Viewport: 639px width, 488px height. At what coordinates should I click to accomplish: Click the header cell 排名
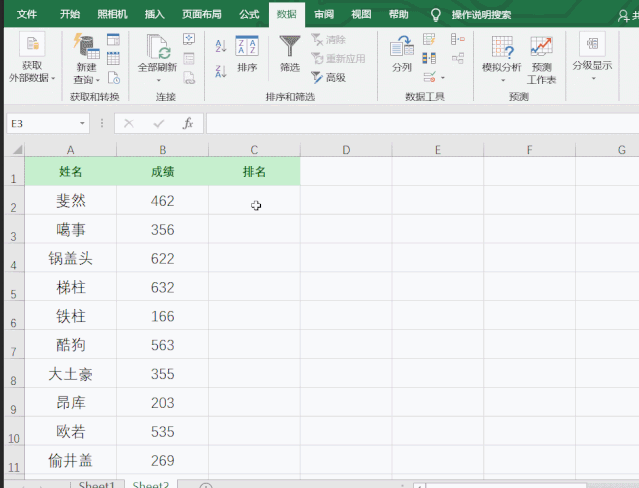pyautogui.click(x=254, y=172)
